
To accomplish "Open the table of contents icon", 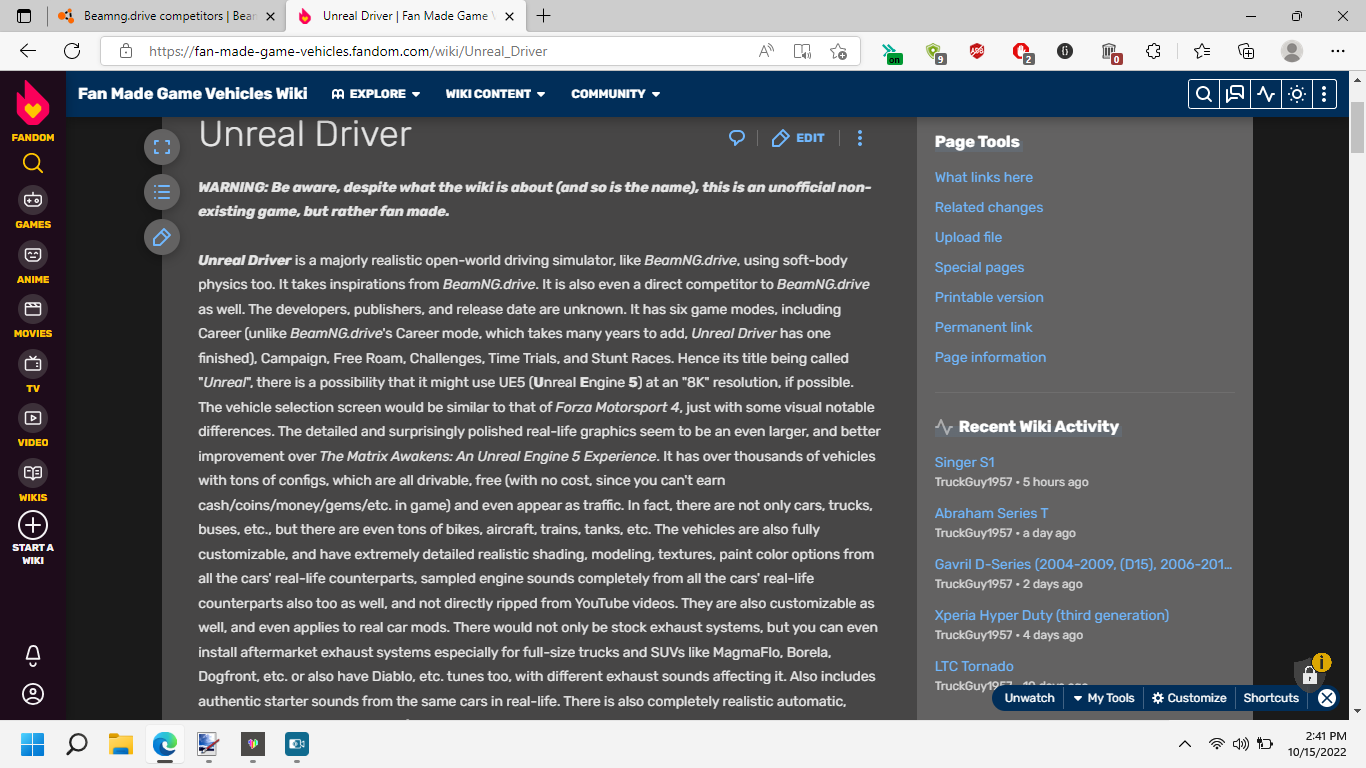I will pos(162,192).
